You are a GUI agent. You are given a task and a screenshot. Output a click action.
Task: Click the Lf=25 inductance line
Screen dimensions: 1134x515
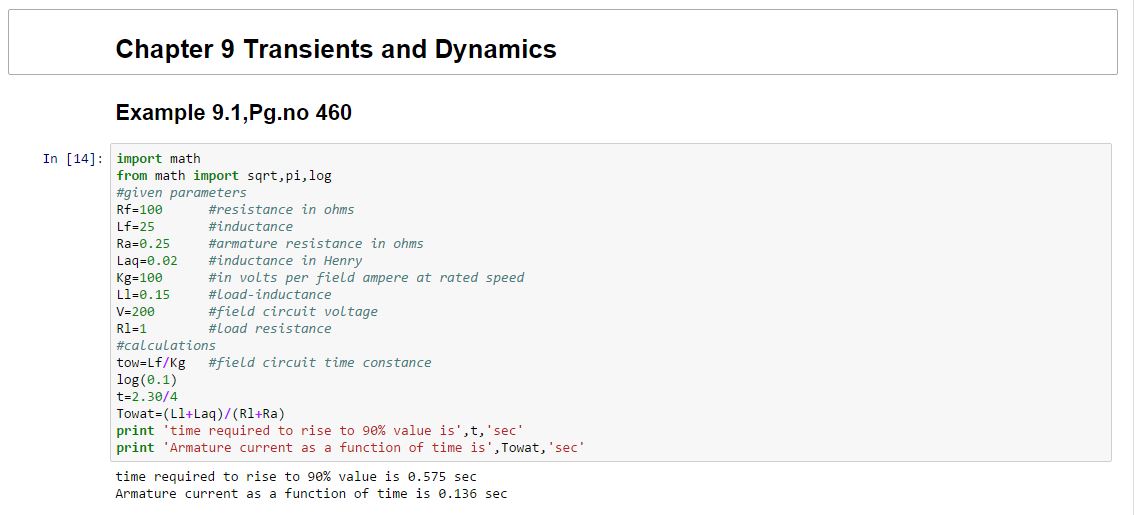[204, 227]
